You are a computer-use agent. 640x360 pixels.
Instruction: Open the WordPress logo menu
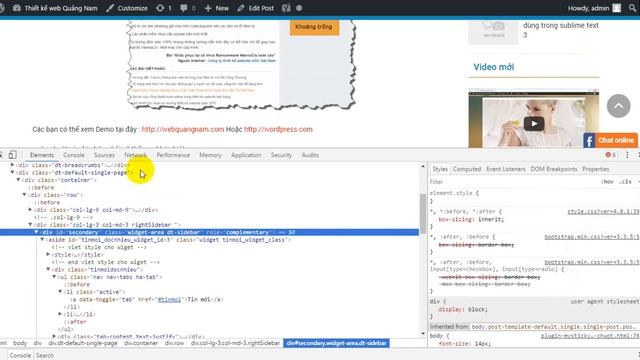[2, 8]
